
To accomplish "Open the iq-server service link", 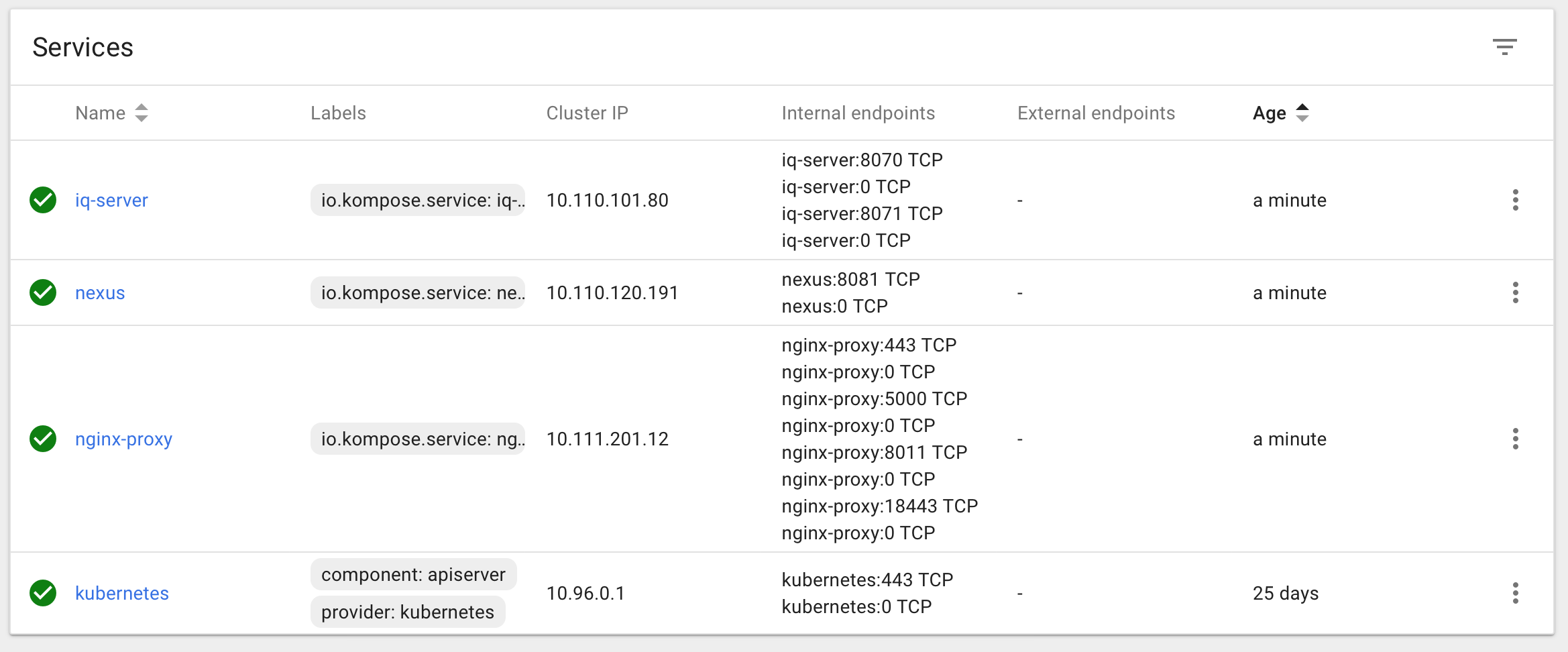I will click(111, 200).
